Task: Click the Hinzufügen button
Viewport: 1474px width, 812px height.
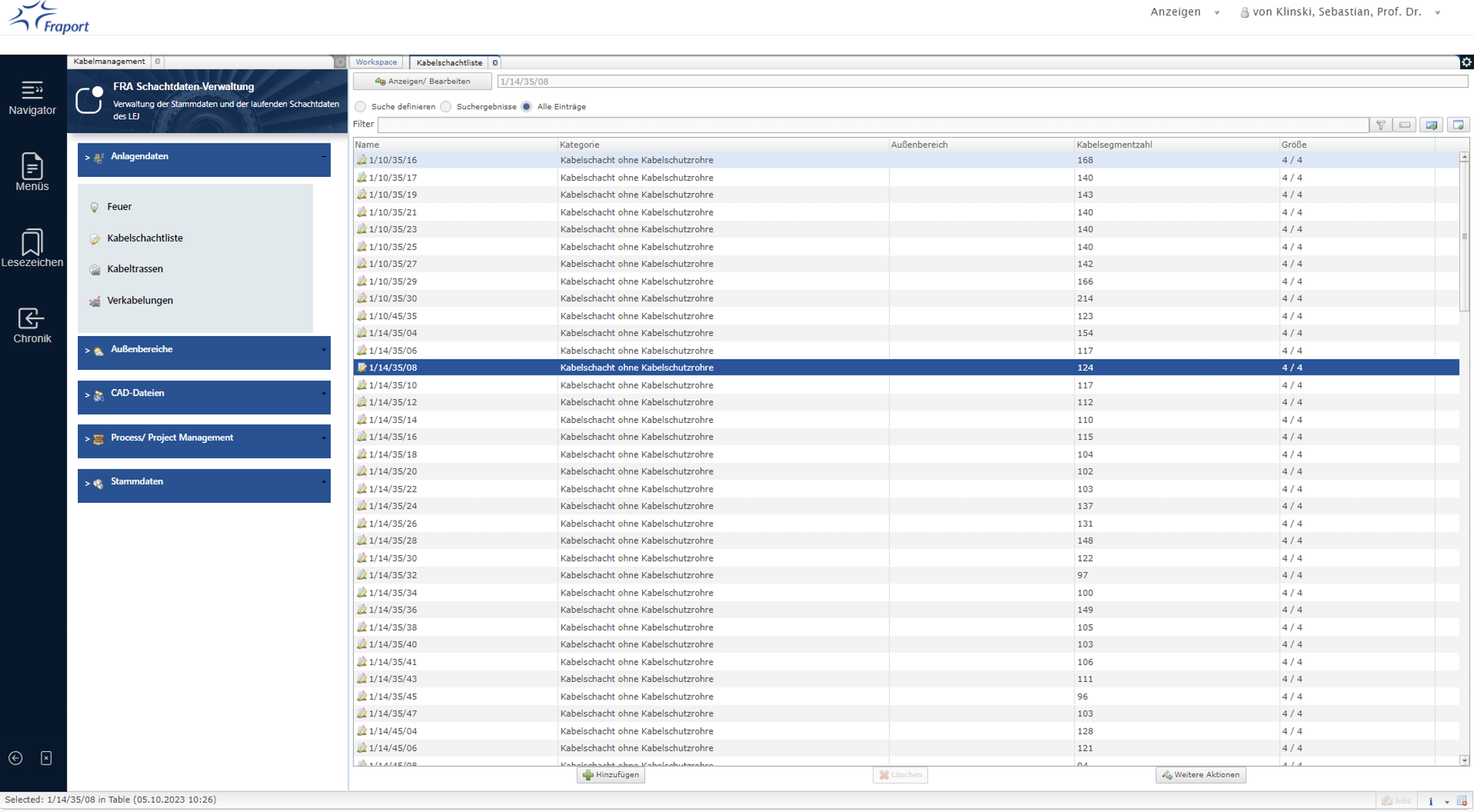Action: click(610, 775)
